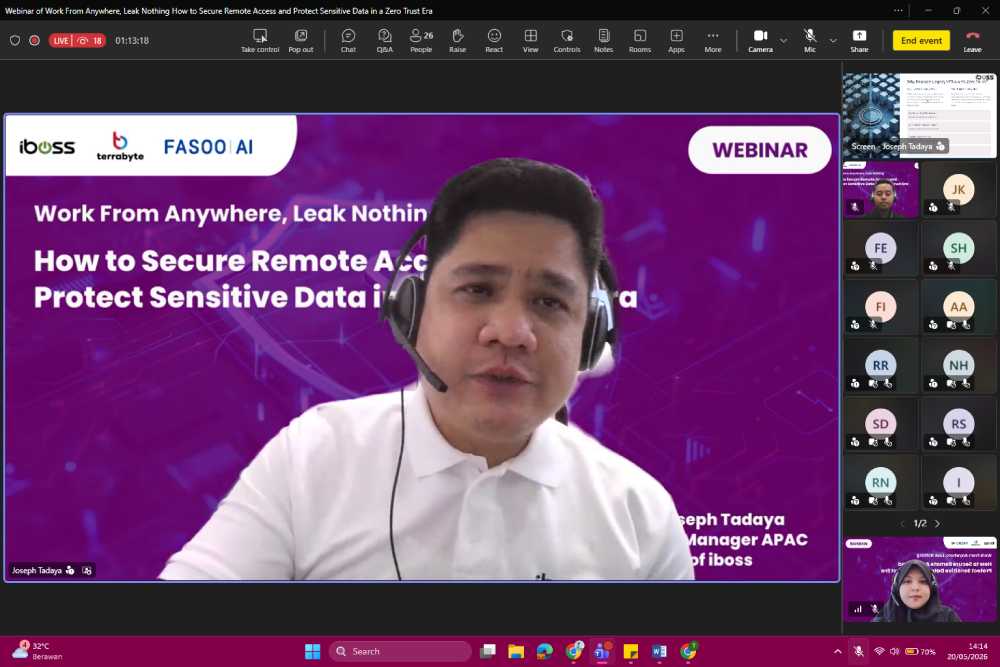Show the People list with 26 attendees
1000x667 pixels.
click(421, 41)
